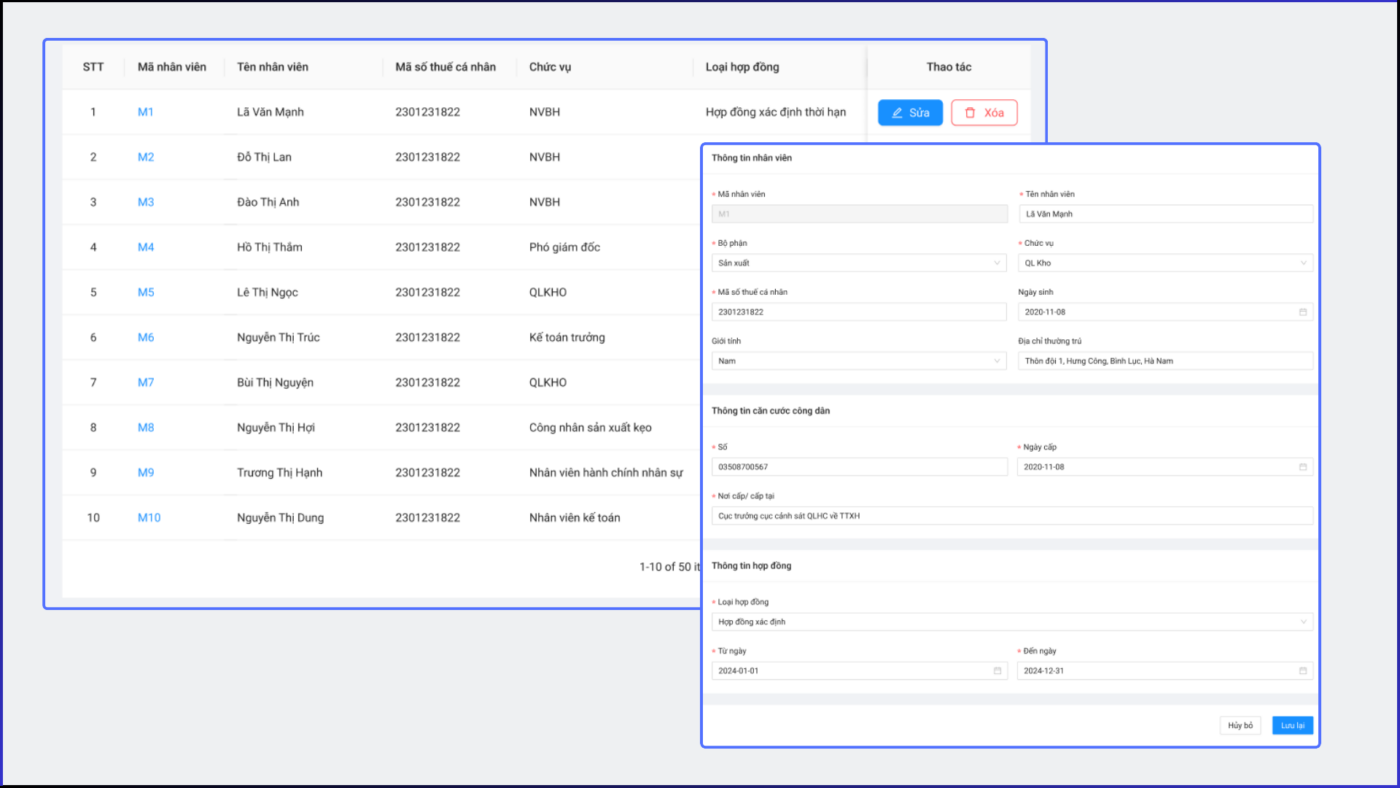Click the Xóa button in first row
This screenshot has height=788, width=1400.
(x=984, y=113)
